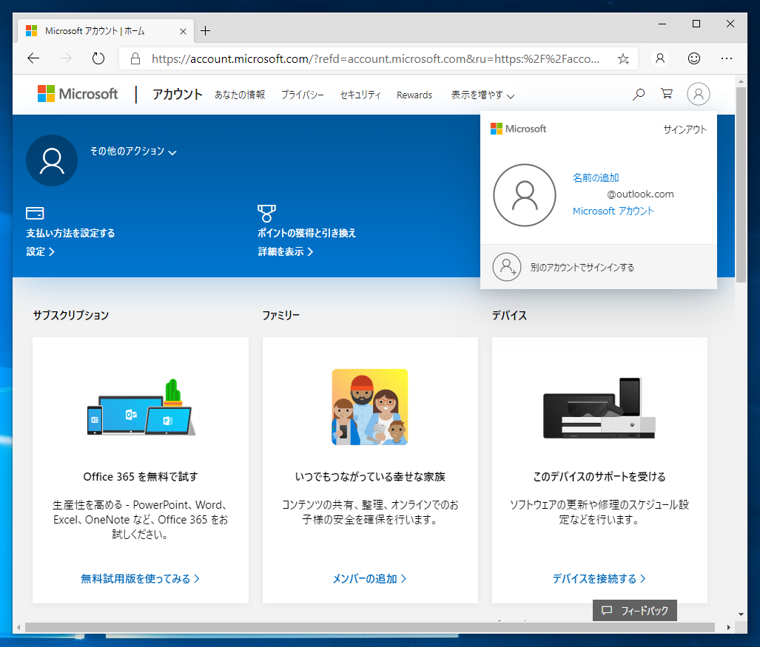The width and height of the screenshot is (760, 647).
Task: Click the address bar URL field
Action: click(x=376, y=59)
